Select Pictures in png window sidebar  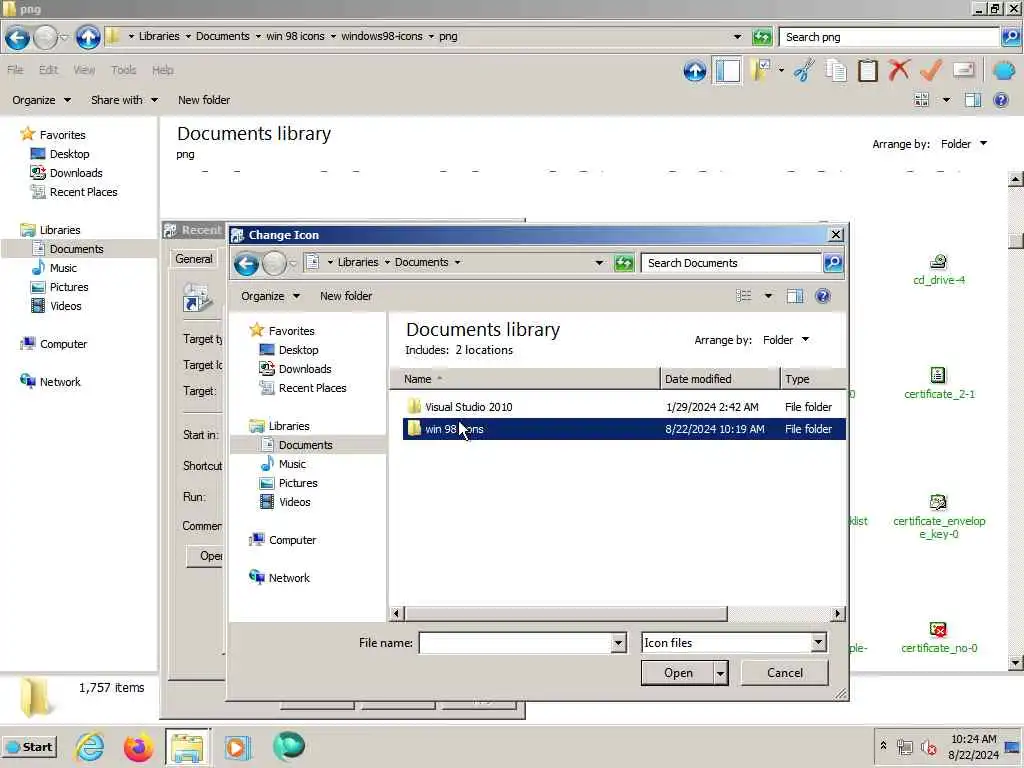click(x=59, y=287)
